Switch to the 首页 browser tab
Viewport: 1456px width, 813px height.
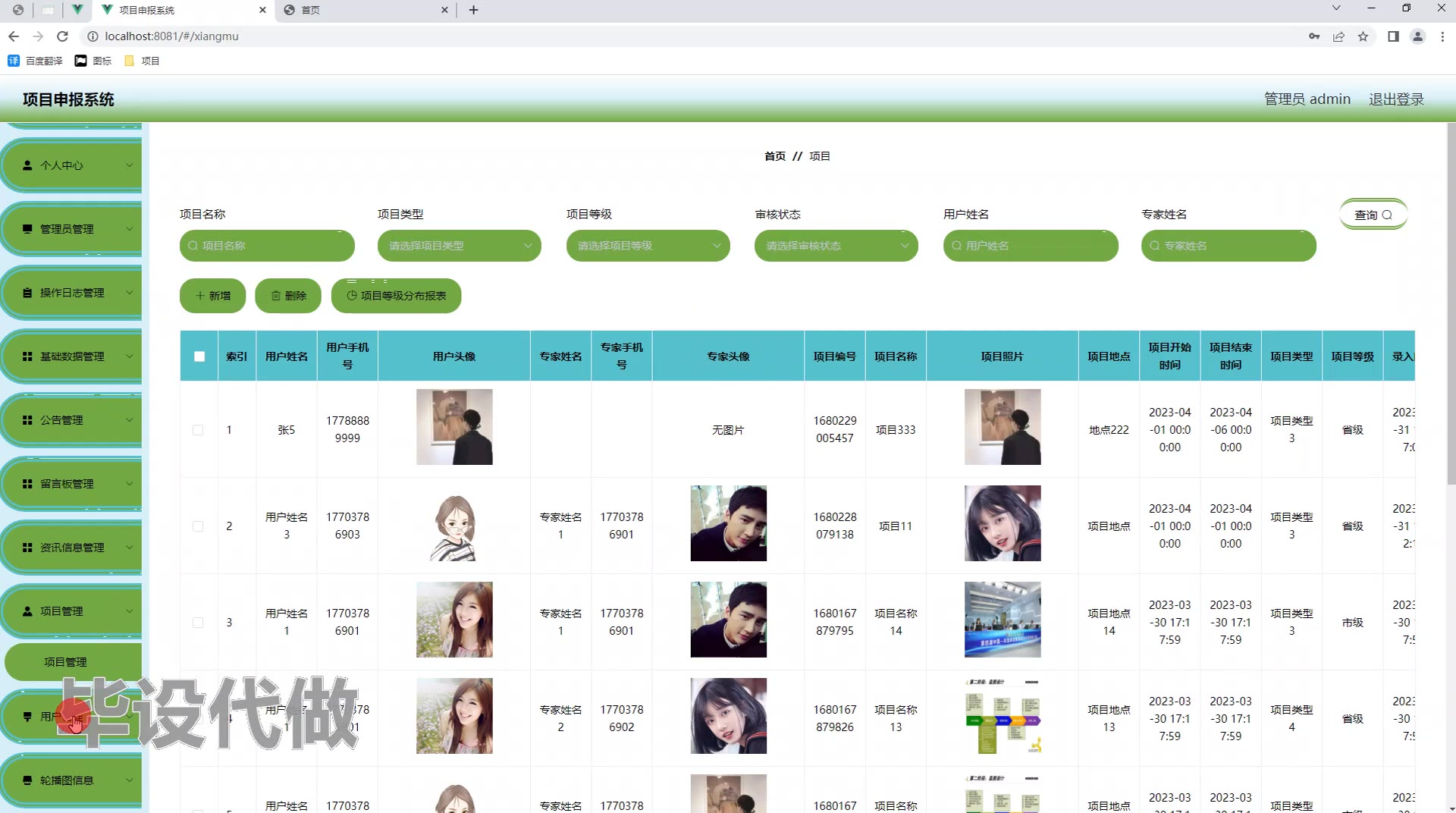point(364,10)
